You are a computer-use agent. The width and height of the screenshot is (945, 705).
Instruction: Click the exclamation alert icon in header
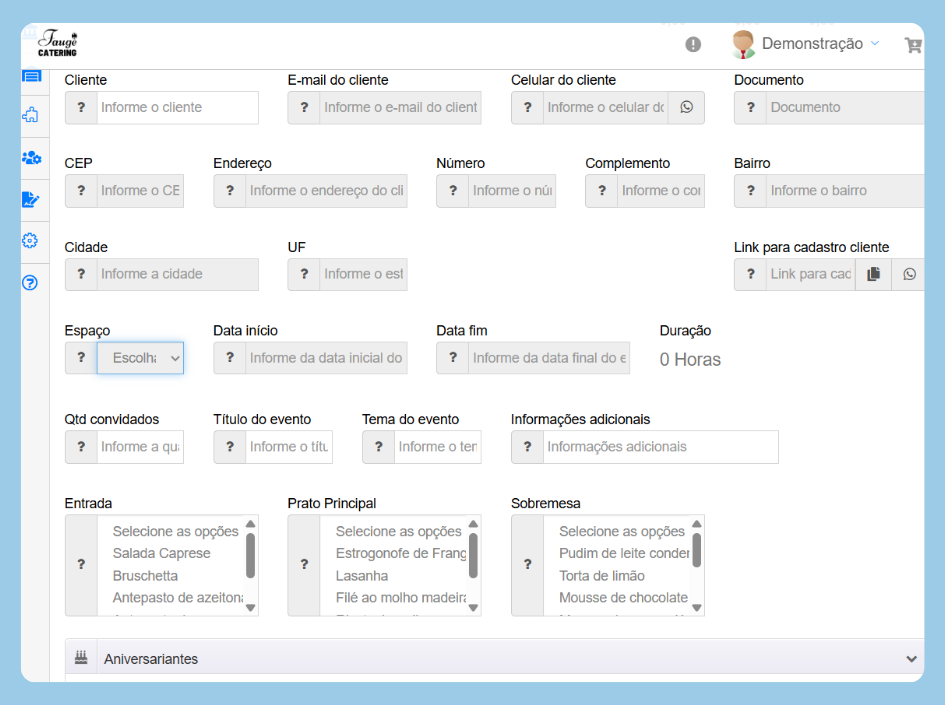pyautogui.click(x=693, y=44)
